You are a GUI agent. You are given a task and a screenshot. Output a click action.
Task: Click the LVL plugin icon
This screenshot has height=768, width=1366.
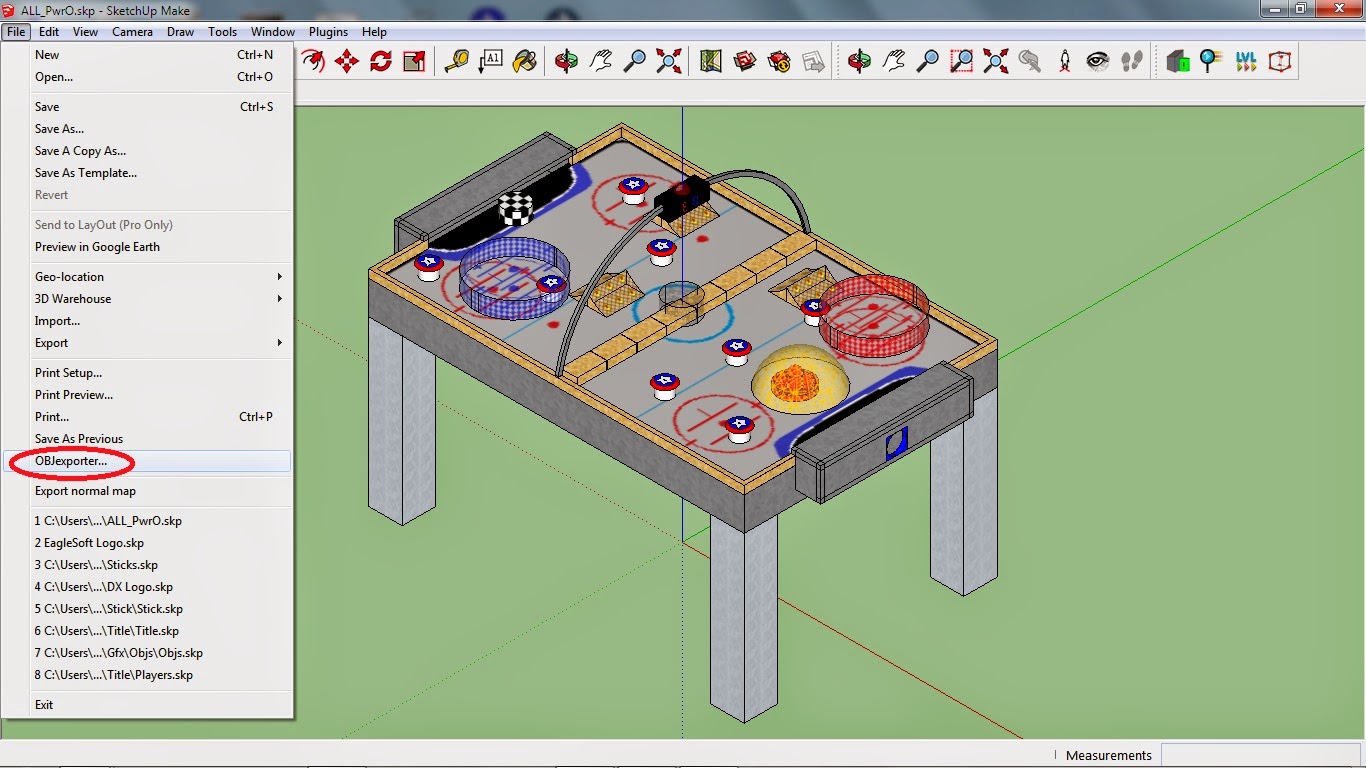pyautogui.click(x=1246, y=61)
